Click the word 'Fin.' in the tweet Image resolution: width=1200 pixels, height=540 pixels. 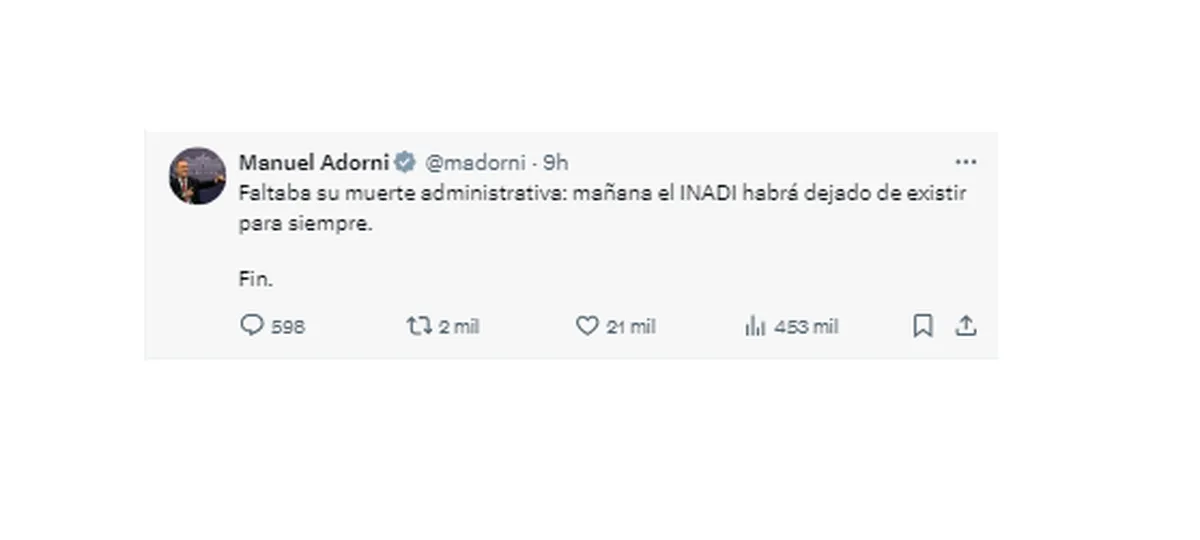(x=255, y=280)
